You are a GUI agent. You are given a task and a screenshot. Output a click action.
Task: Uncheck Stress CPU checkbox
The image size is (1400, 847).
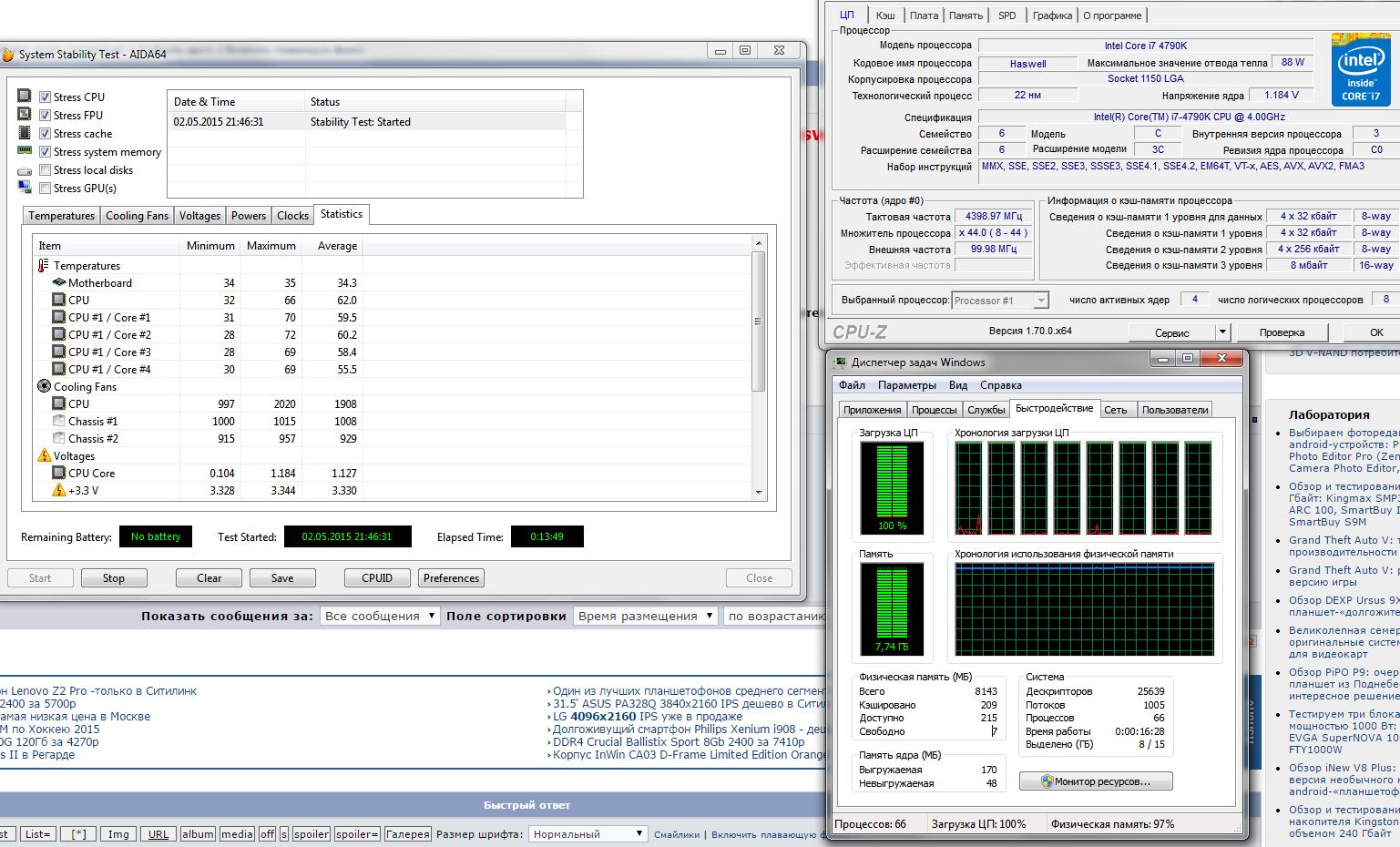45,97
